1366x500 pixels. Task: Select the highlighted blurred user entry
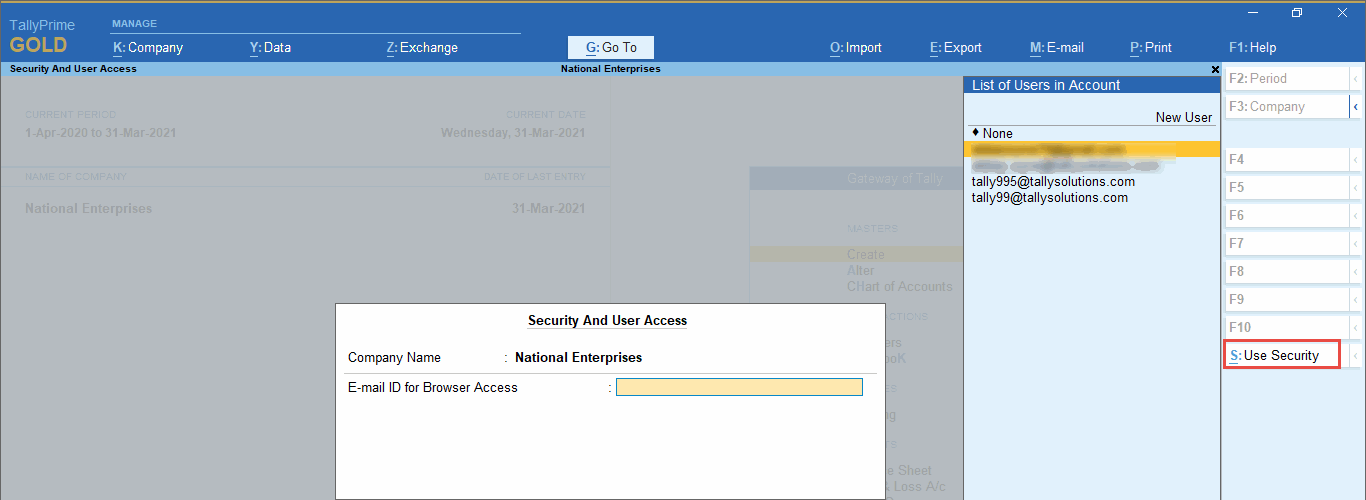[1093, 149]
